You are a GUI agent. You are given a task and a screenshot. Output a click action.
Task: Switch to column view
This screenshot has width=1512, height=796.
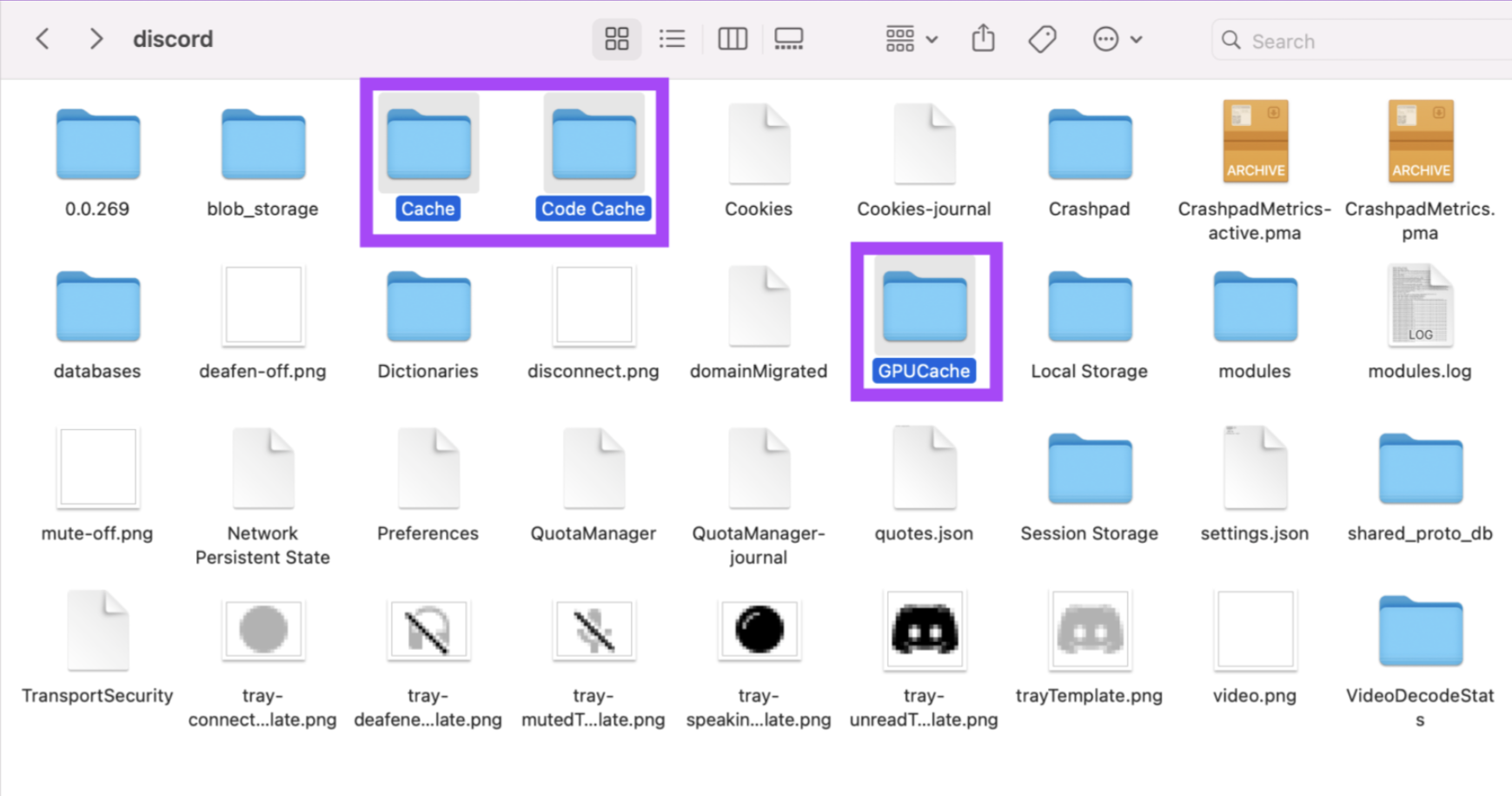coord(732,39)
